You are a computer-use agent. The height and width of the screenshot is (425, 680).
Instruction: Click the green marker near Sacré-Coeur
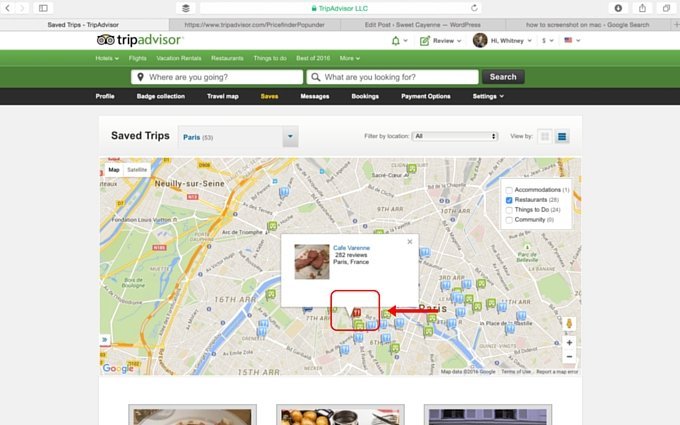412,168
